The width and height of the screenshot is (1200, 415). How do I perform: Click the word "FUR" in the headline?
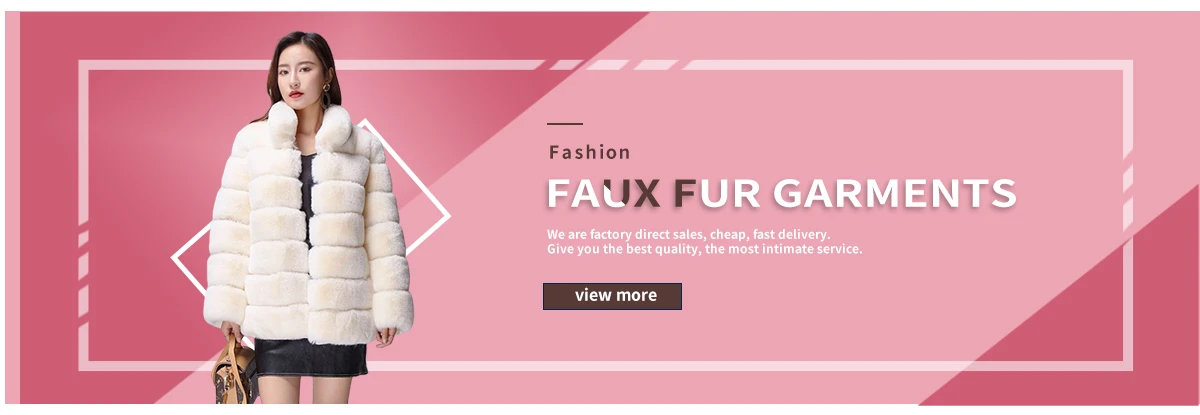point(717,192)
